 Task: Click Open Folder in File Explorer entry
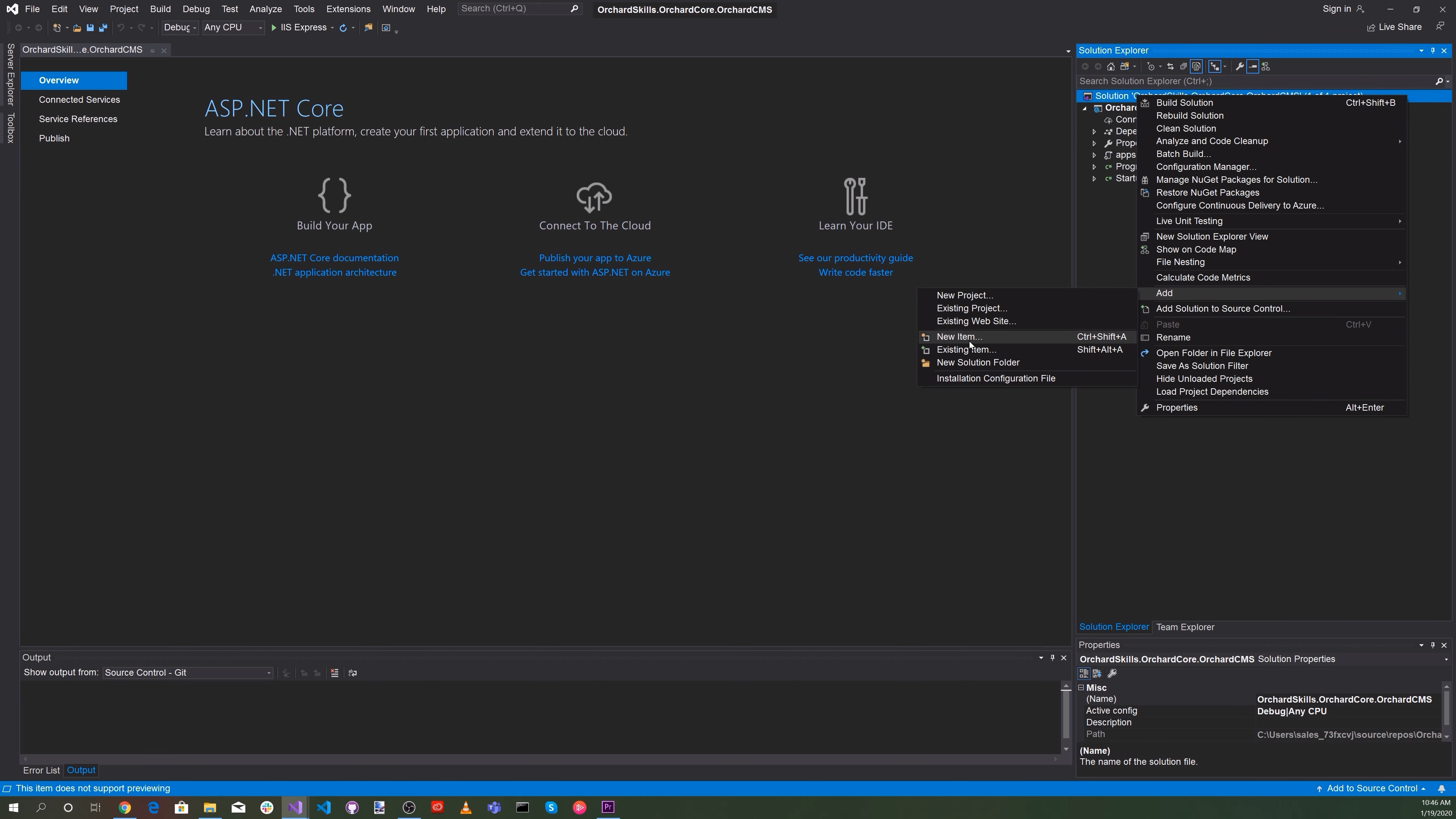click(1272, 353)
